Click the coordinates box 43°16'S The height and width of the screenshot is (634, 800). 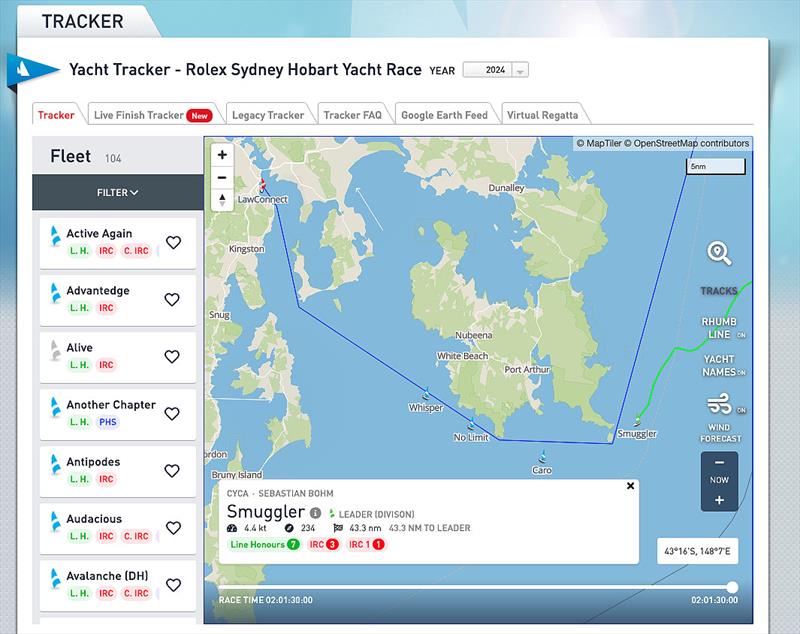pos(697,551)
